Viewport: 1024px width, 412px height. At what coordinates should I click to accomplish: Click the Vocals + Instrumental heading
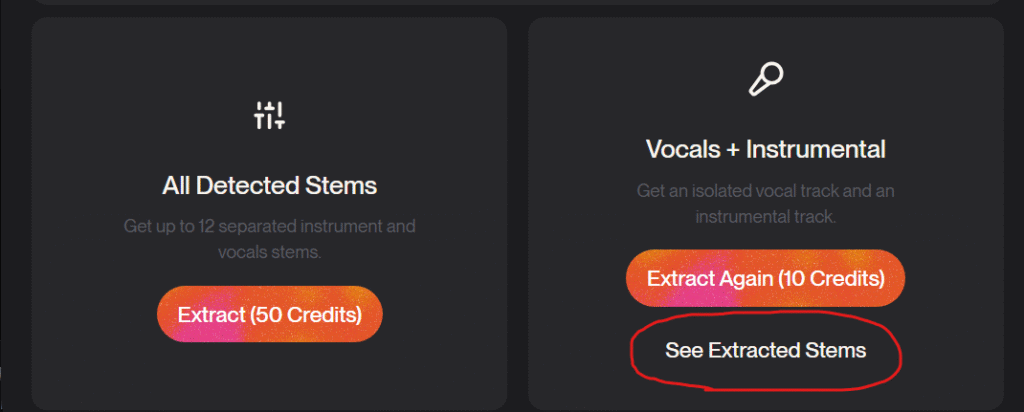tap(765, 149)
